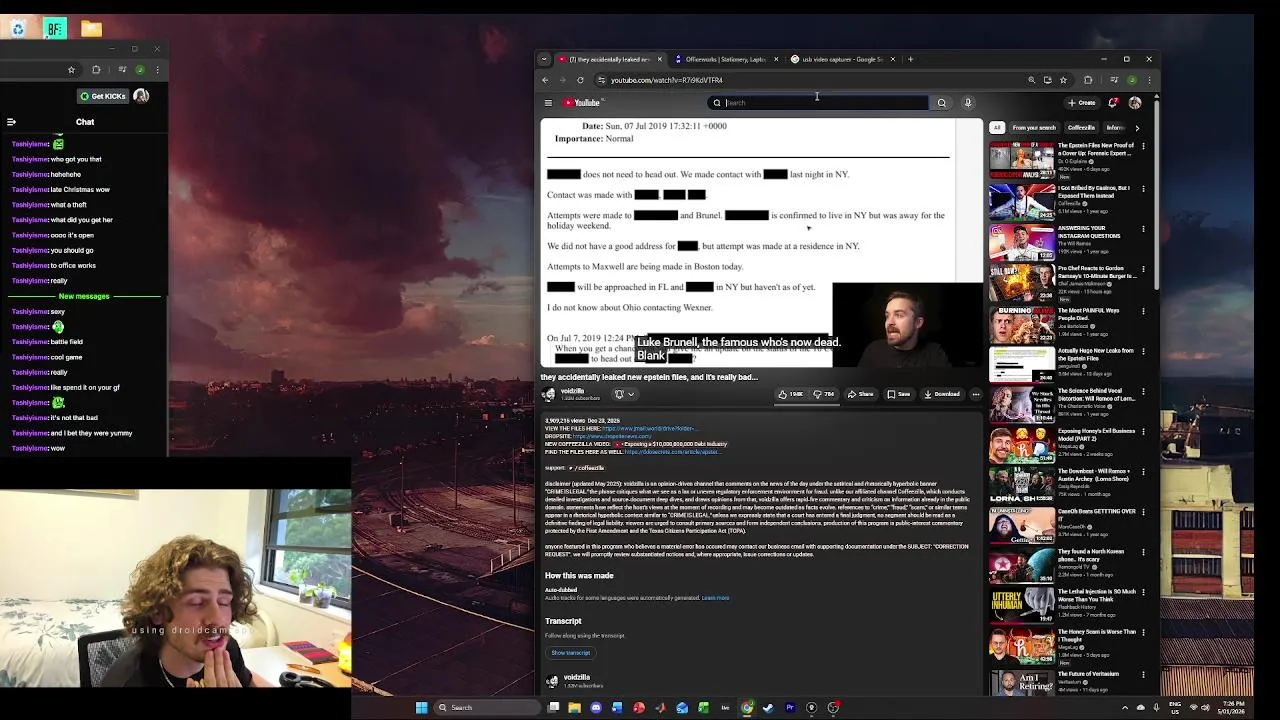Open more options for Epstein Files New Proof video
The image size is (1280, 720).
click(1143, 146)
